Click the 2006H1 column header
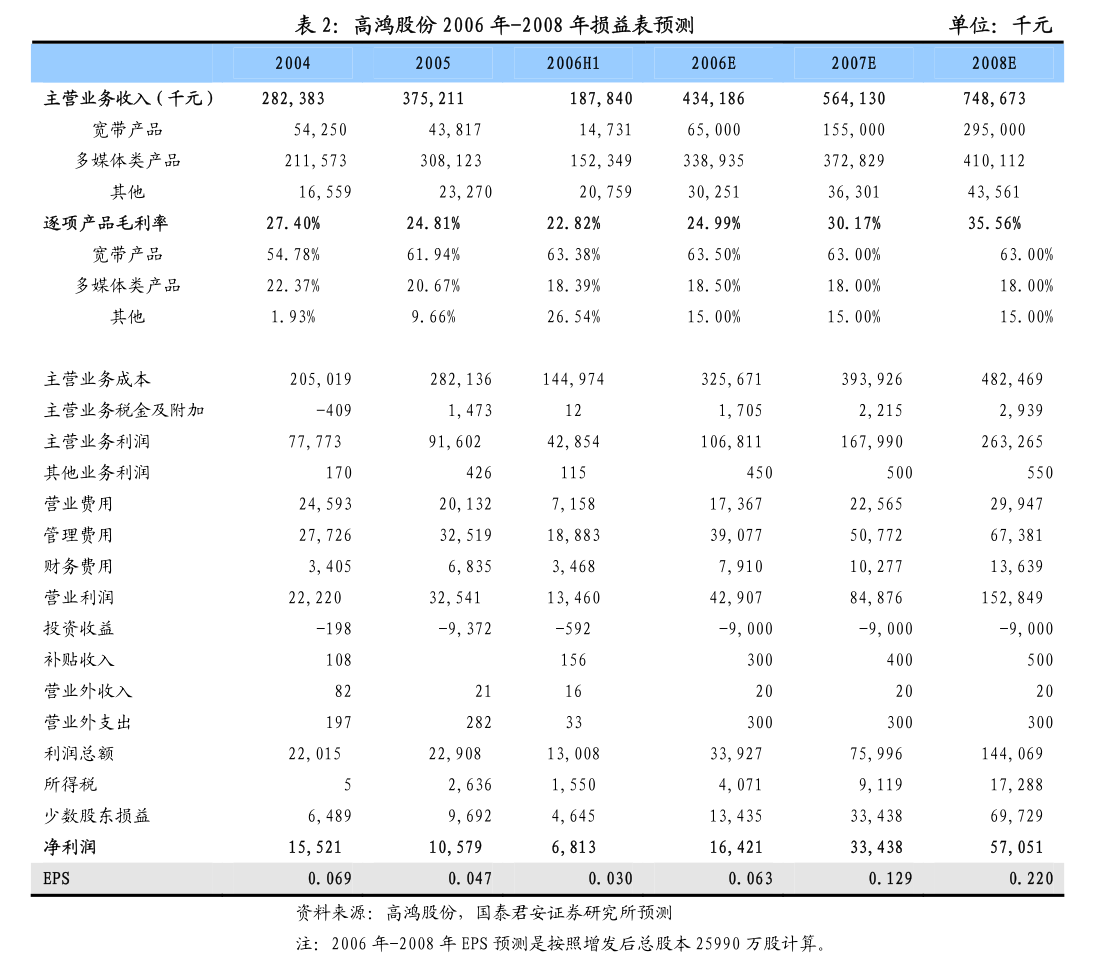 point(573,63)
